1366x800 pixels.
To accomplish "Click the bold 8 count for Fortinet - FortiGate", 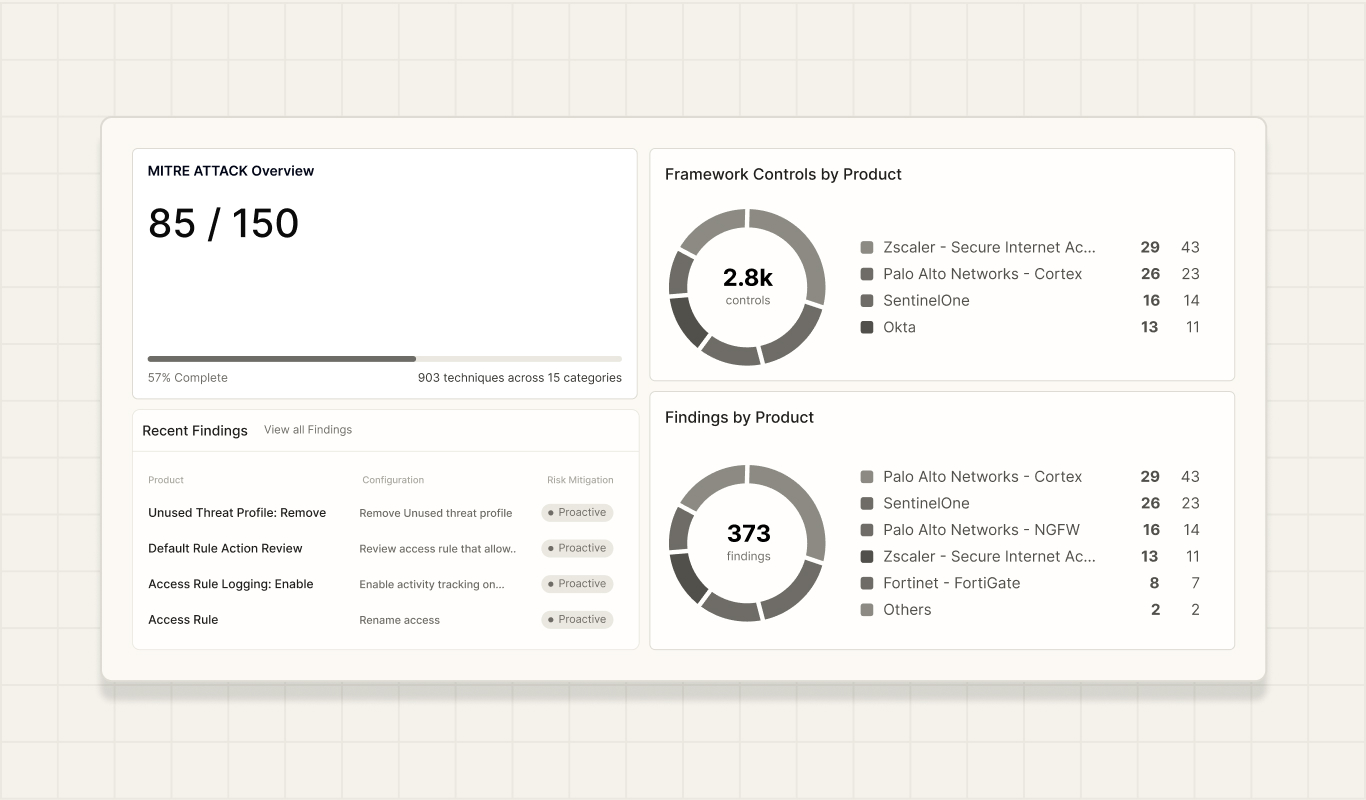I will 1154,583.
